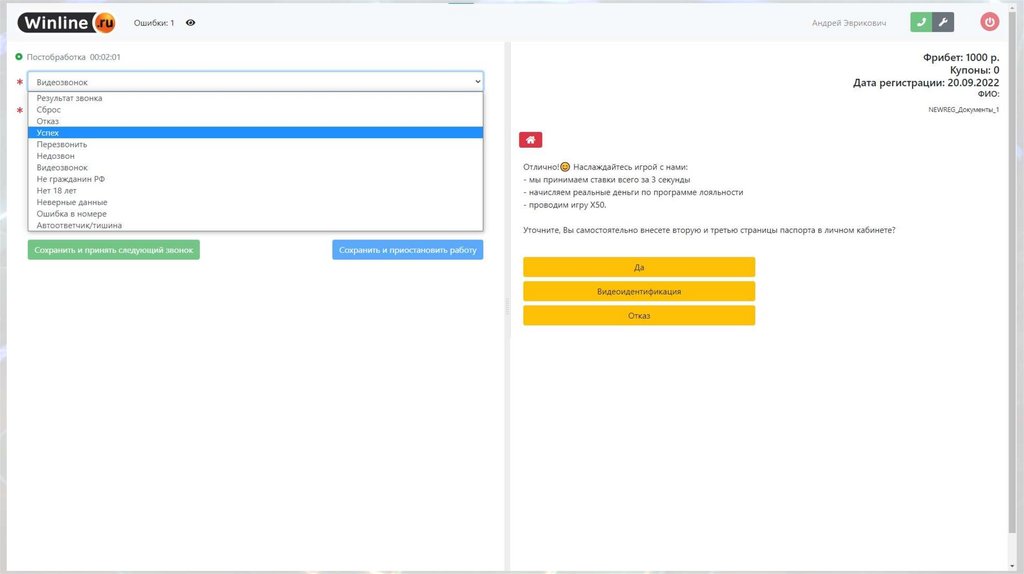The width and height of the screenshot is (1024, 574).
Task: Click the red power logout icon
Action: click(x=989, y=22)
